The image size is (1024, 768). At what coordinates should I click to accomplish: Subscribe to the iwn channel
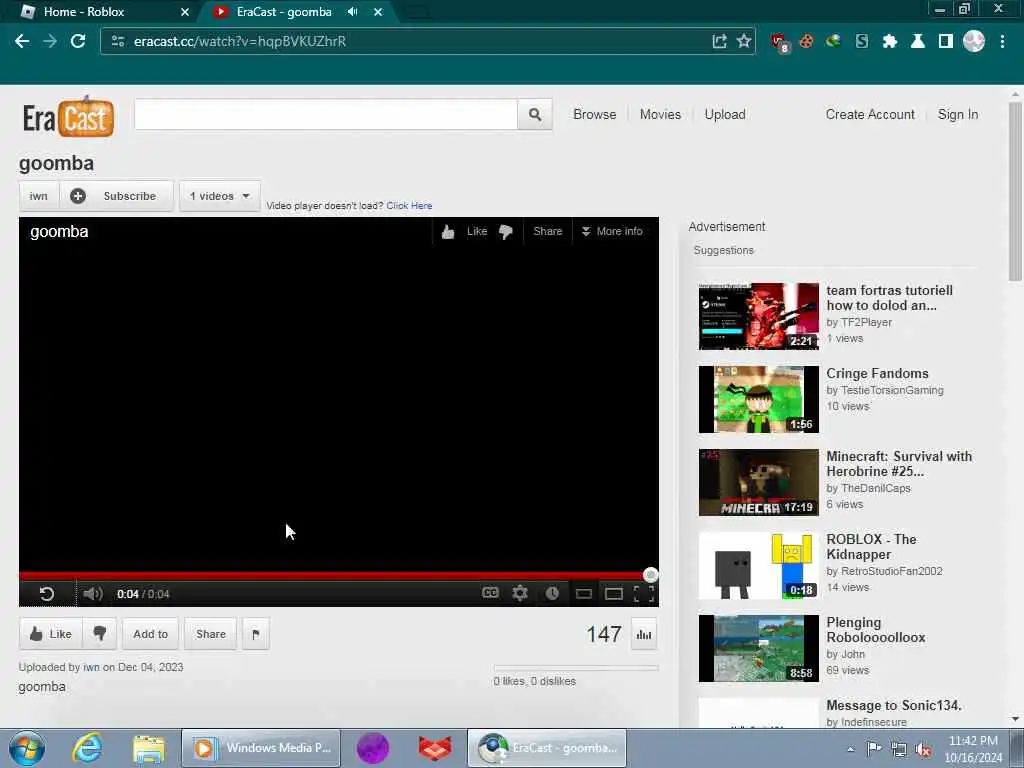(x=116, y=196)
